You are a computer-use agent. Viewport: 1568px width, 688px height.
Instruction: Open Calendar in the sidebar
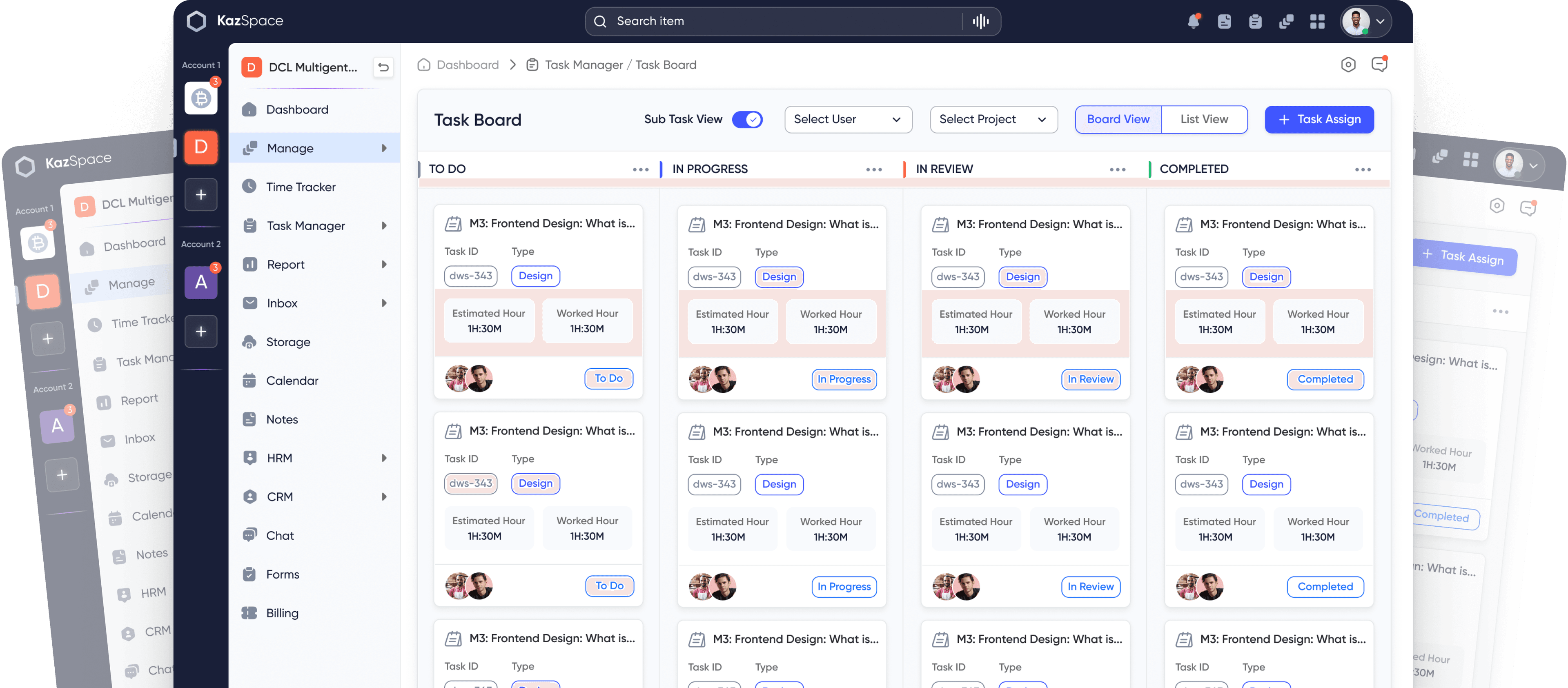pos(314,381)
